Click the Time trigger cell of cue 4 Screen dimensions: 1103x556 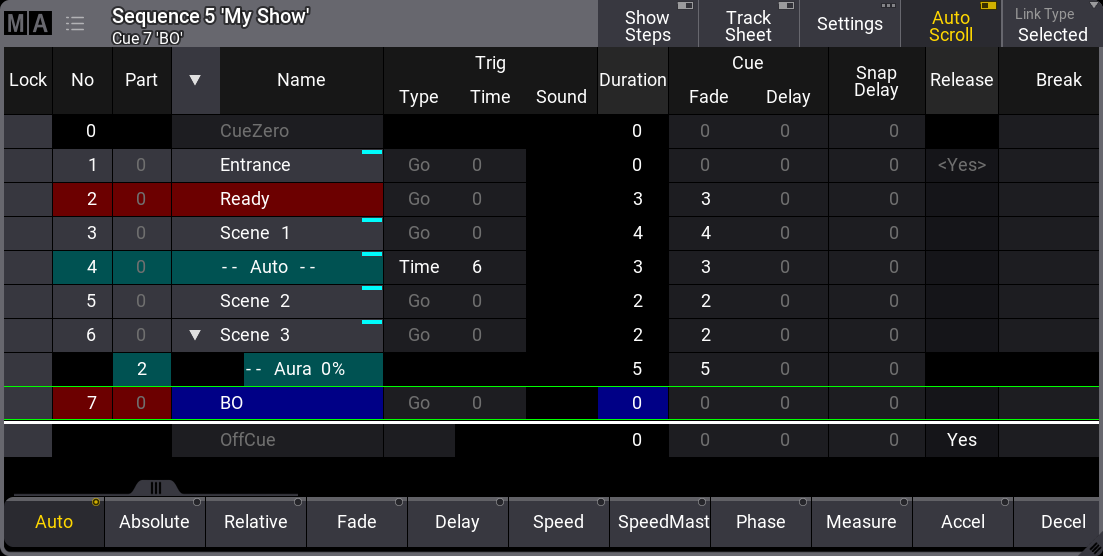tap(419, 267)
